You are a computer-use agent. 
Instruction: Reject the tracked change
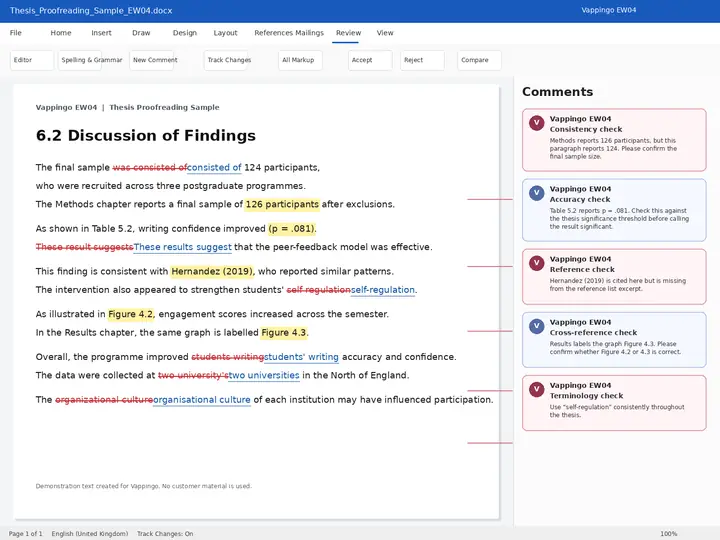point(422,60)
